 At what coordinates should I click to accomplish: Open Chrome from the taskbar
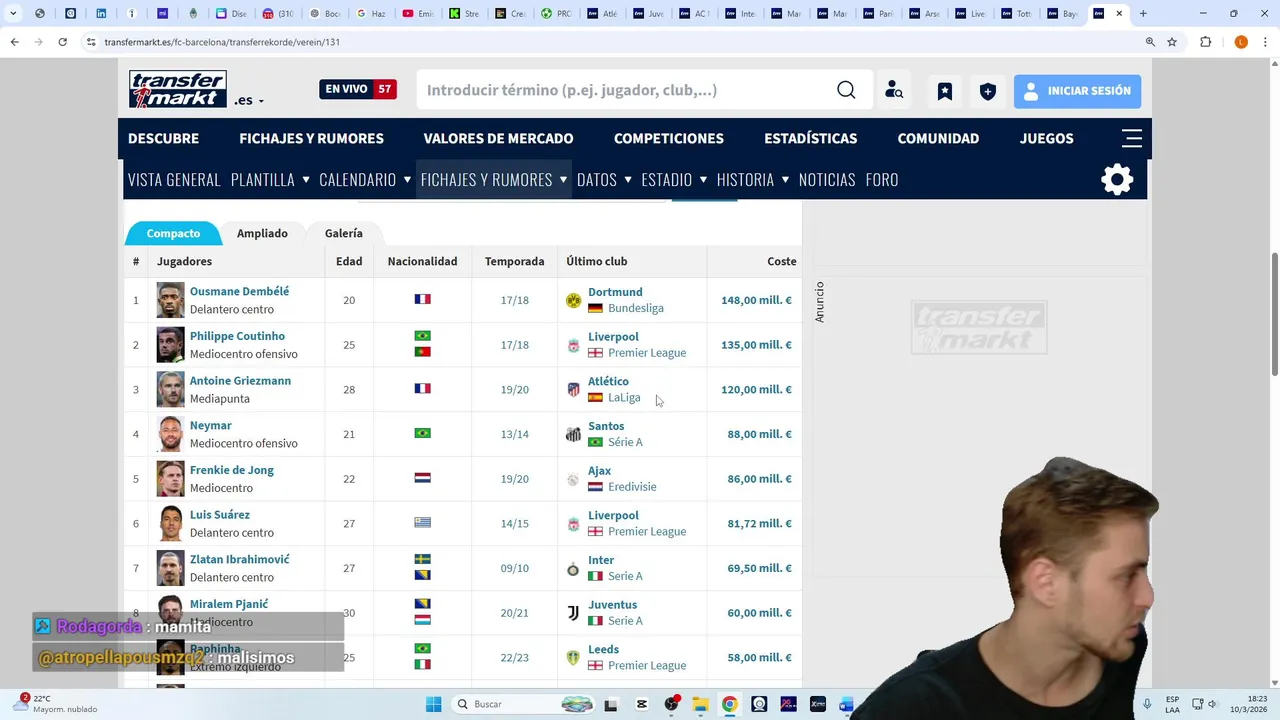tap(730, 704)
